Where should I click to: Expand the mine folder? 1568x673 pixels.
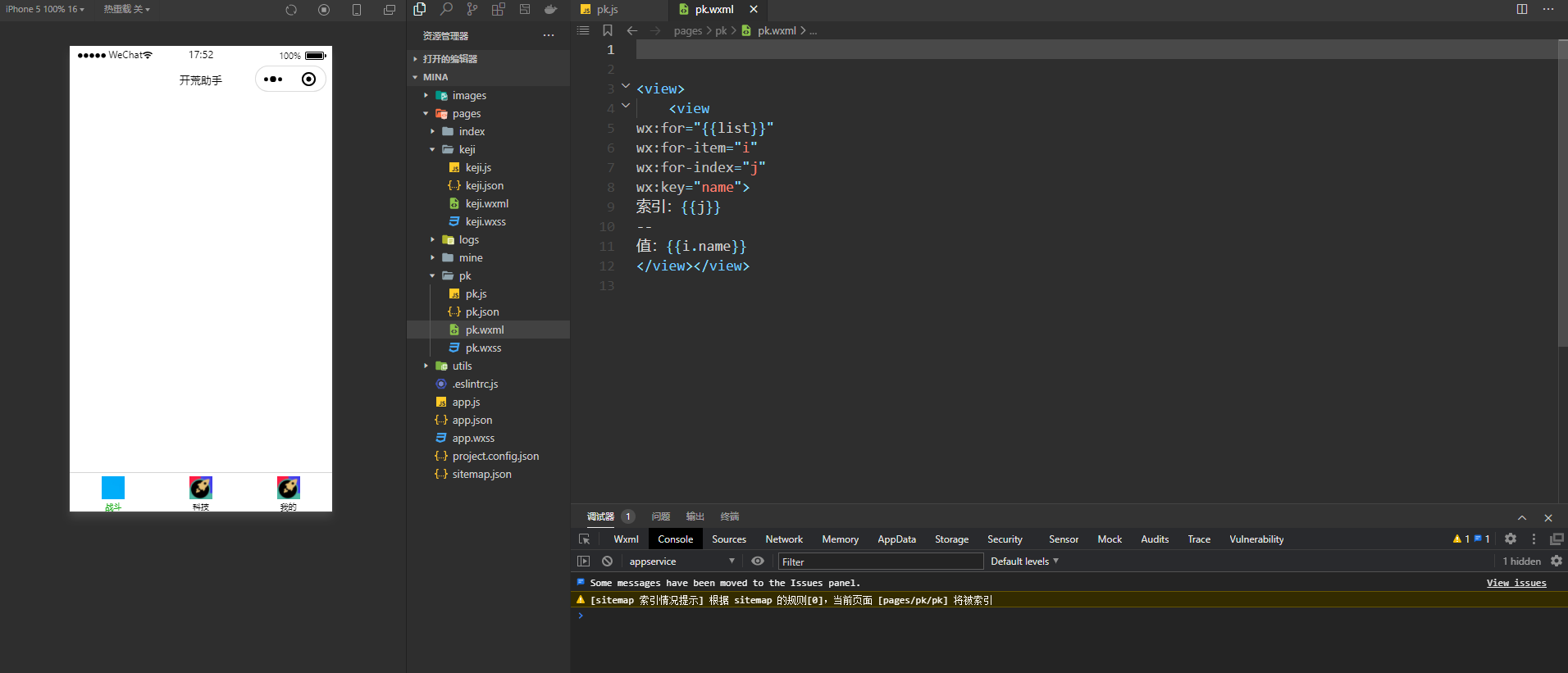pyautogui.click(x=432, y=257)
